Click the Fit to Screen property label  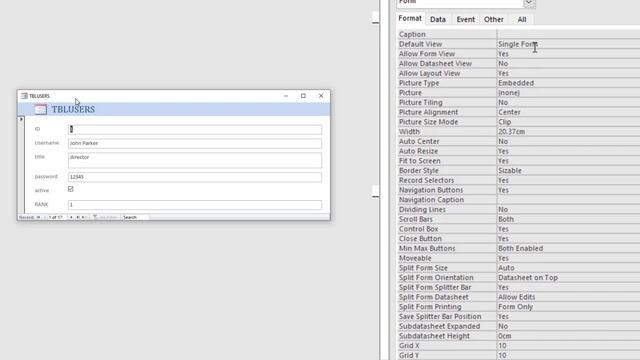click(420, 161)
